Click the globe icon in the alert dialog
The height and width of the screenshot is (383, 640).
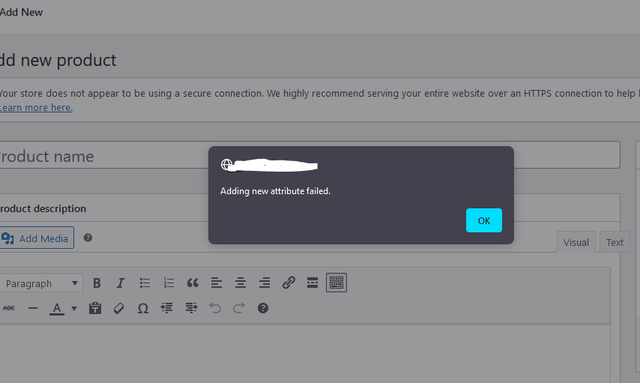pos(227,165)
